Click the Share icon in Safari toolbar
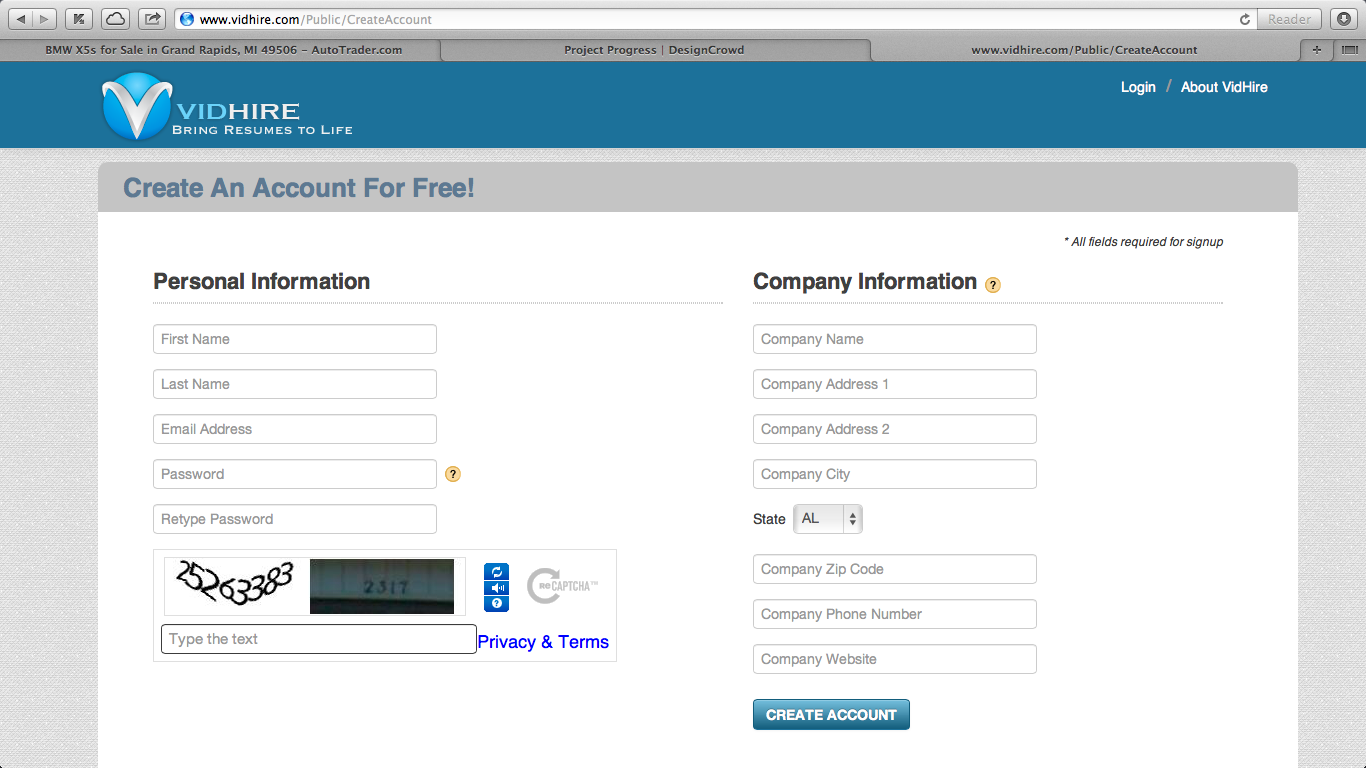Image resolution: width=1366 pixels, height=768 pixels. (152, 19)
